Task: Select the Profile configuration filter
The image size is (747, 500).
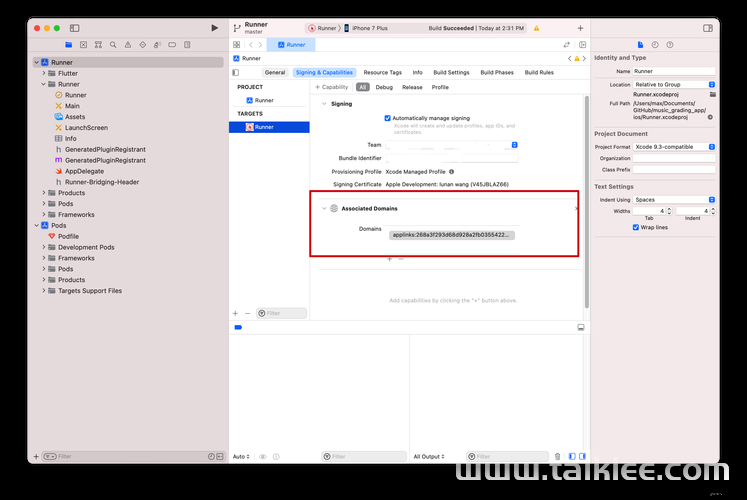Action: [440, 87]
